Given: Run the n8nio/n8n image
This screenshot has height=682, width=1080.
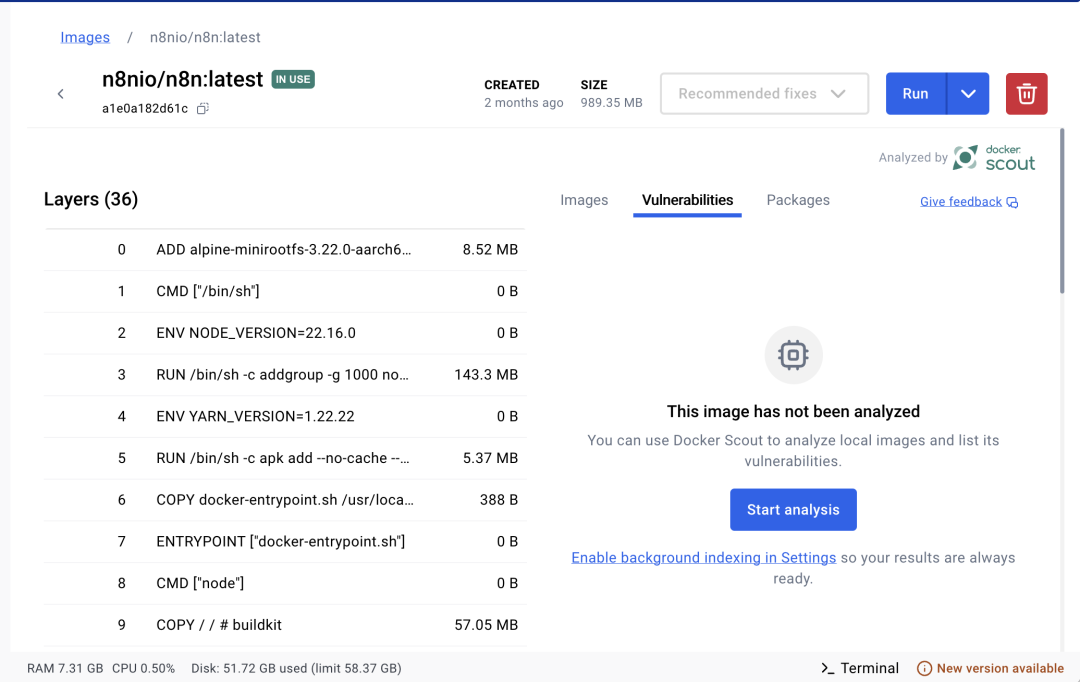Looking at the screenshot, I should [x=915, y=94].
